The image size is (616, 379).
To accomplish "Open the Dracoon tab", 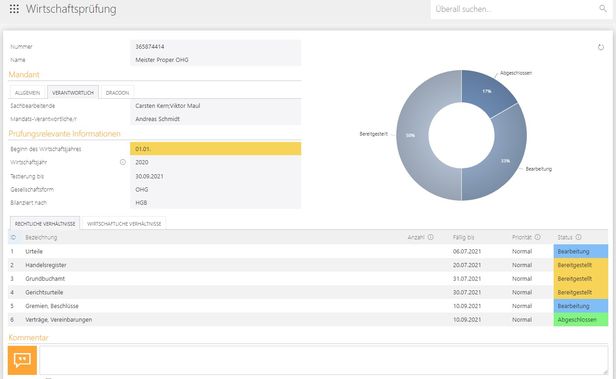I will 117,93.
